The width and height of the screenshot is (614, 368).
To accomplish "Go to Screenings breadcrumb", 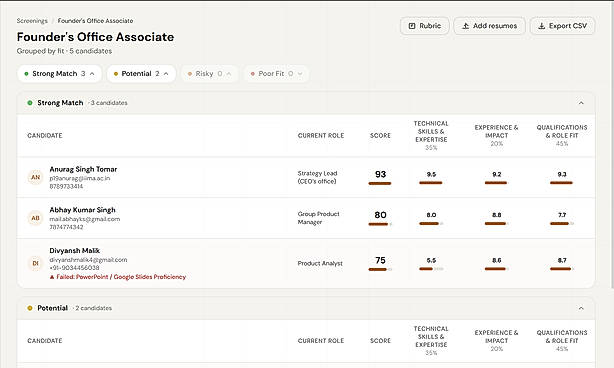I will tap(32, 21).
